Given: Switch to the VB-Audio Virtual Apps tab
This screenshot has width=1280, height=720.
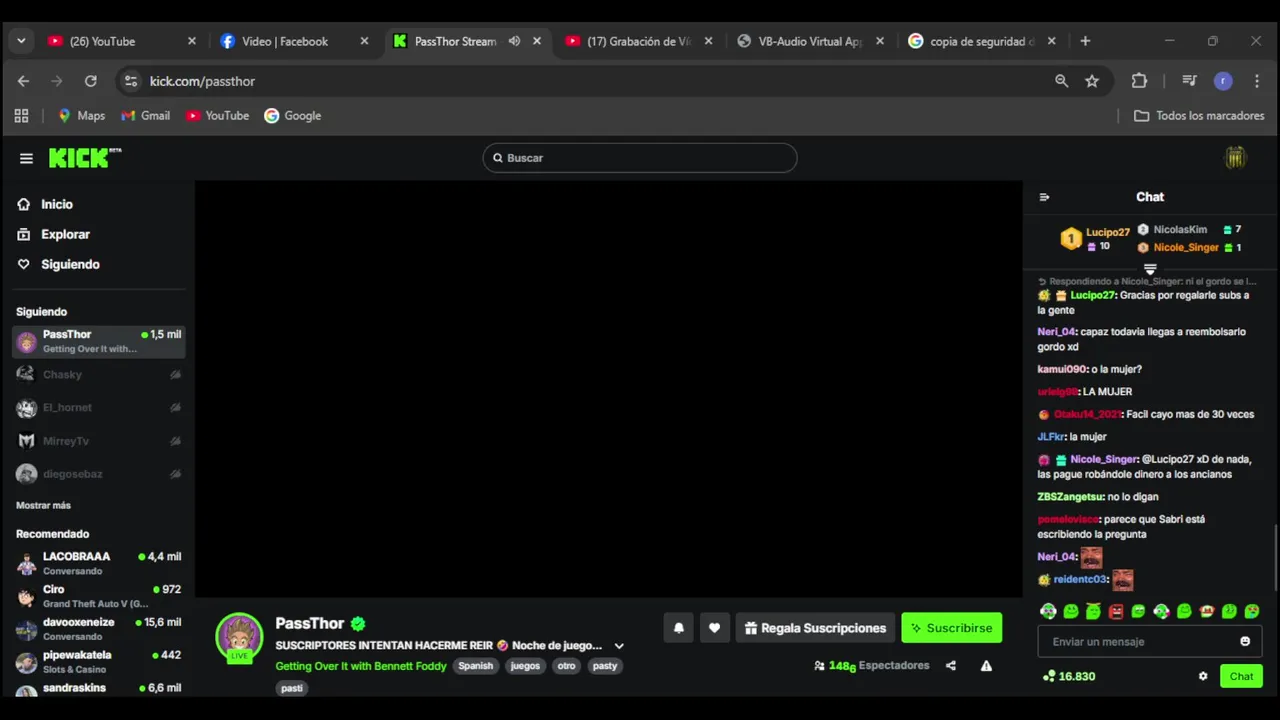Looking at the screenshot, I should coord(812,41).
